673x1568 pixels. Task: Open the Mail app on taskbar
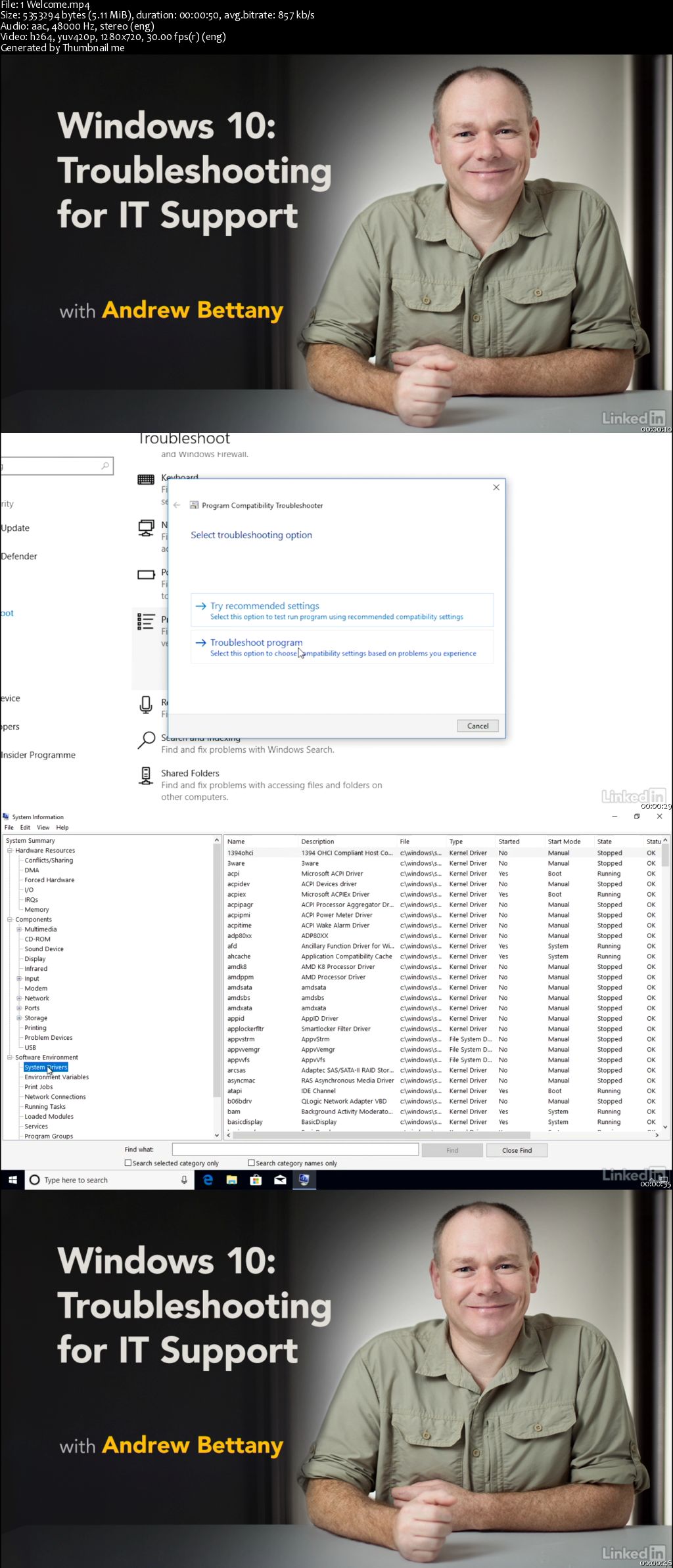(x=280, y=1180)
